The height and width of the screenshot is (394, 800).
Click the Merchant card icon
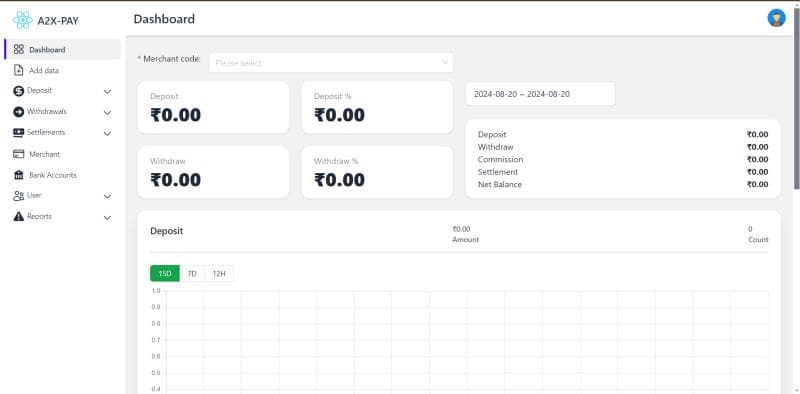(19, 154)
